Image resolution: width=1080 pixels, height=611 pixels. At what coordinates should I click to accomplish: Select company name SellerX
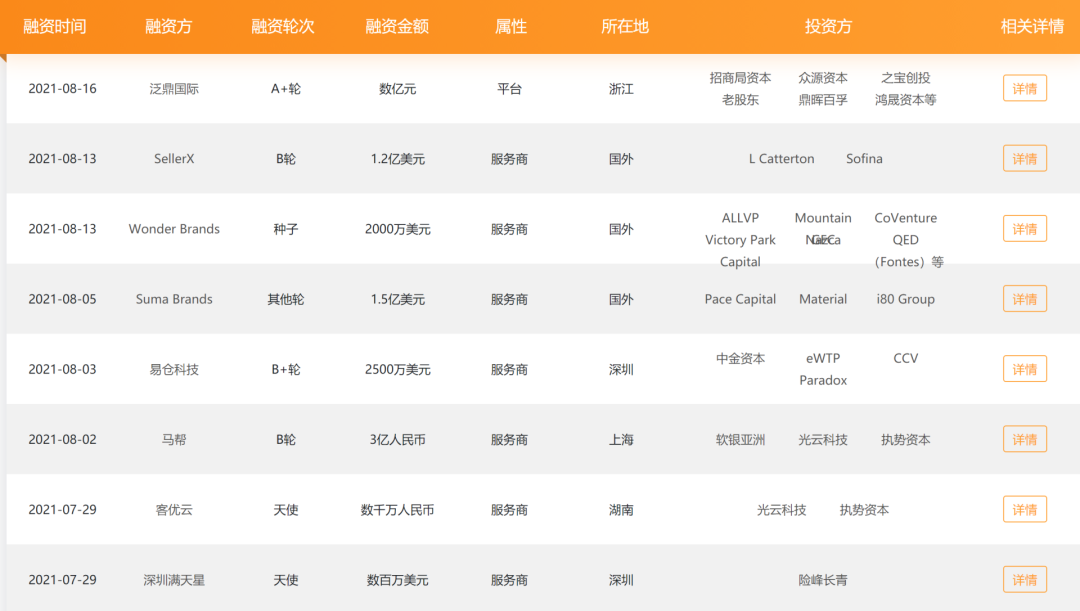[x=174, y=158]
